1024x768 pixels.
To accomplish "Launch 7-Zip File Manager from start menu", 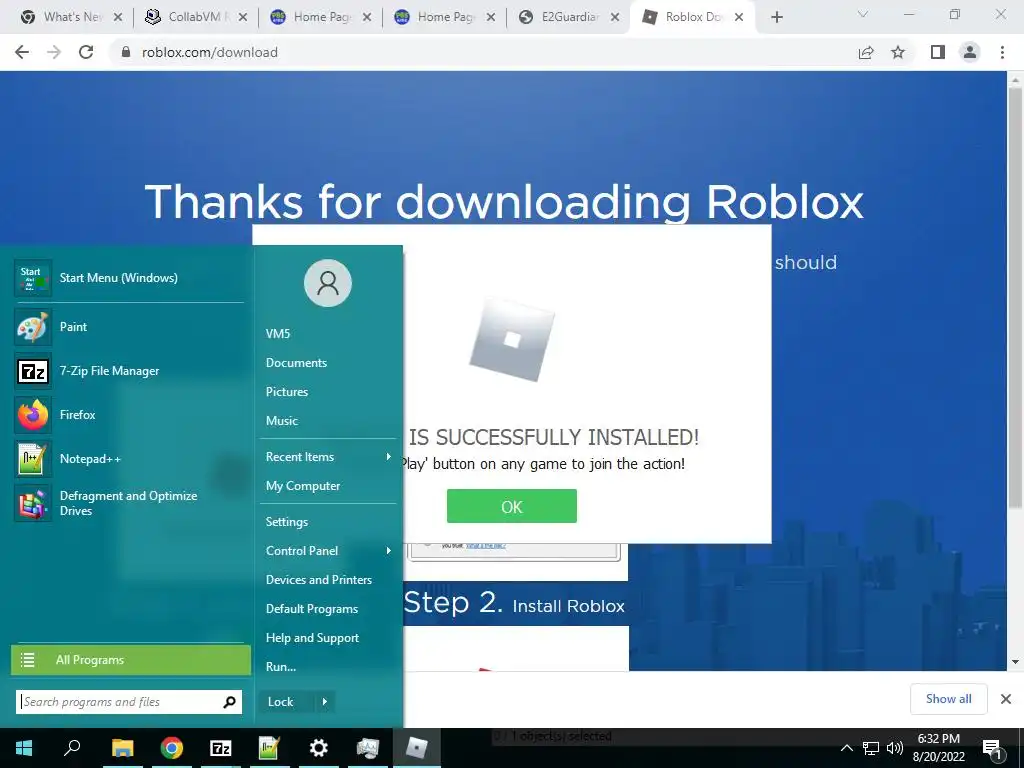I will (x=129, y=371).
